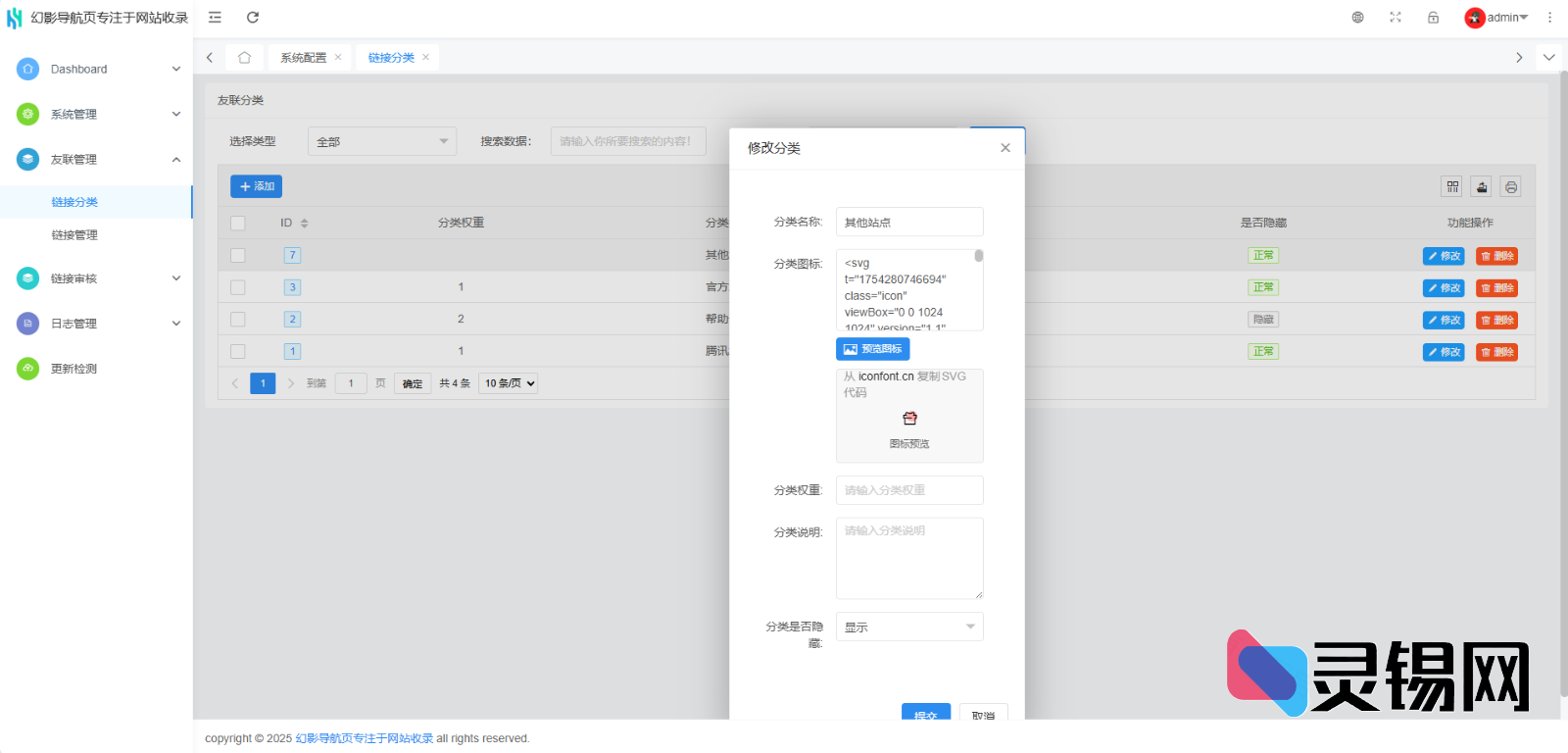This screenshot has width=1568, height=753.
Task: Click the refresh icon in the top bar
Action: coord(253,18)
